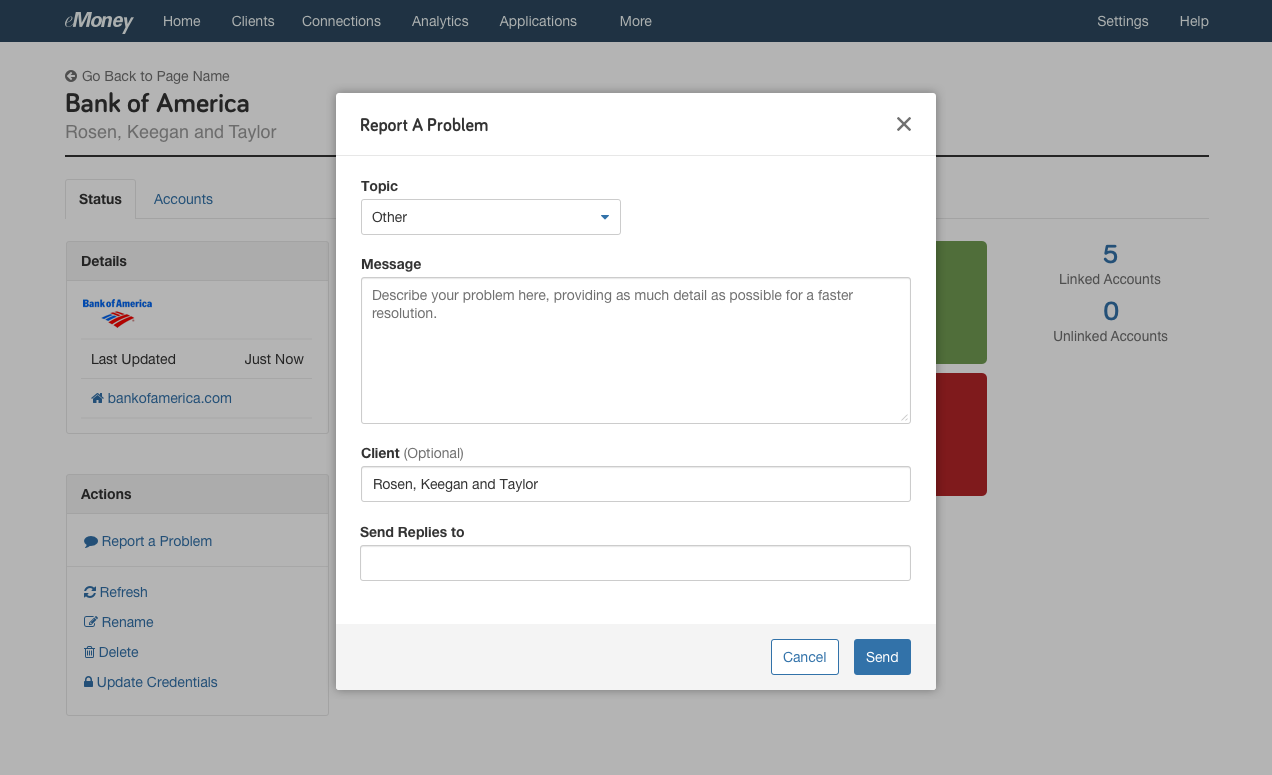Click the Bank of America logo

pos(117,313)
